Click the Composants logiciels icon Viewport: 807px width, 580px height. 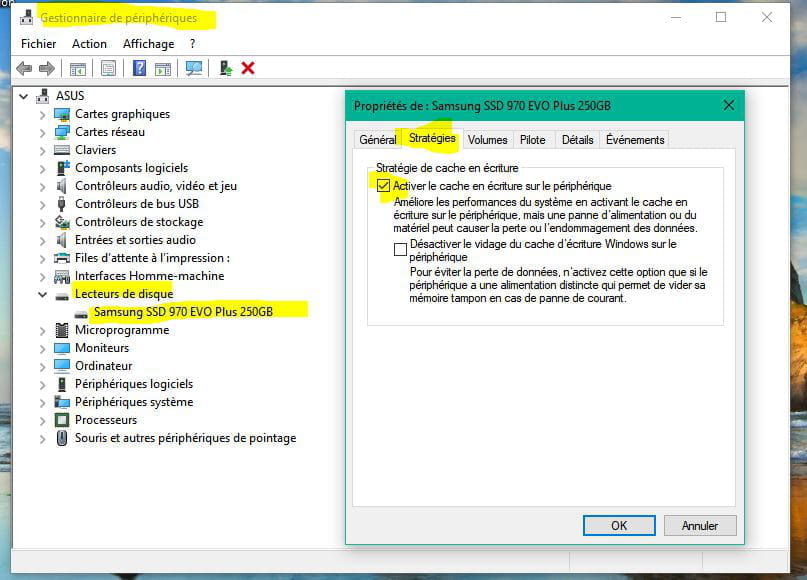pyautogui.click(x=62, y=168)
